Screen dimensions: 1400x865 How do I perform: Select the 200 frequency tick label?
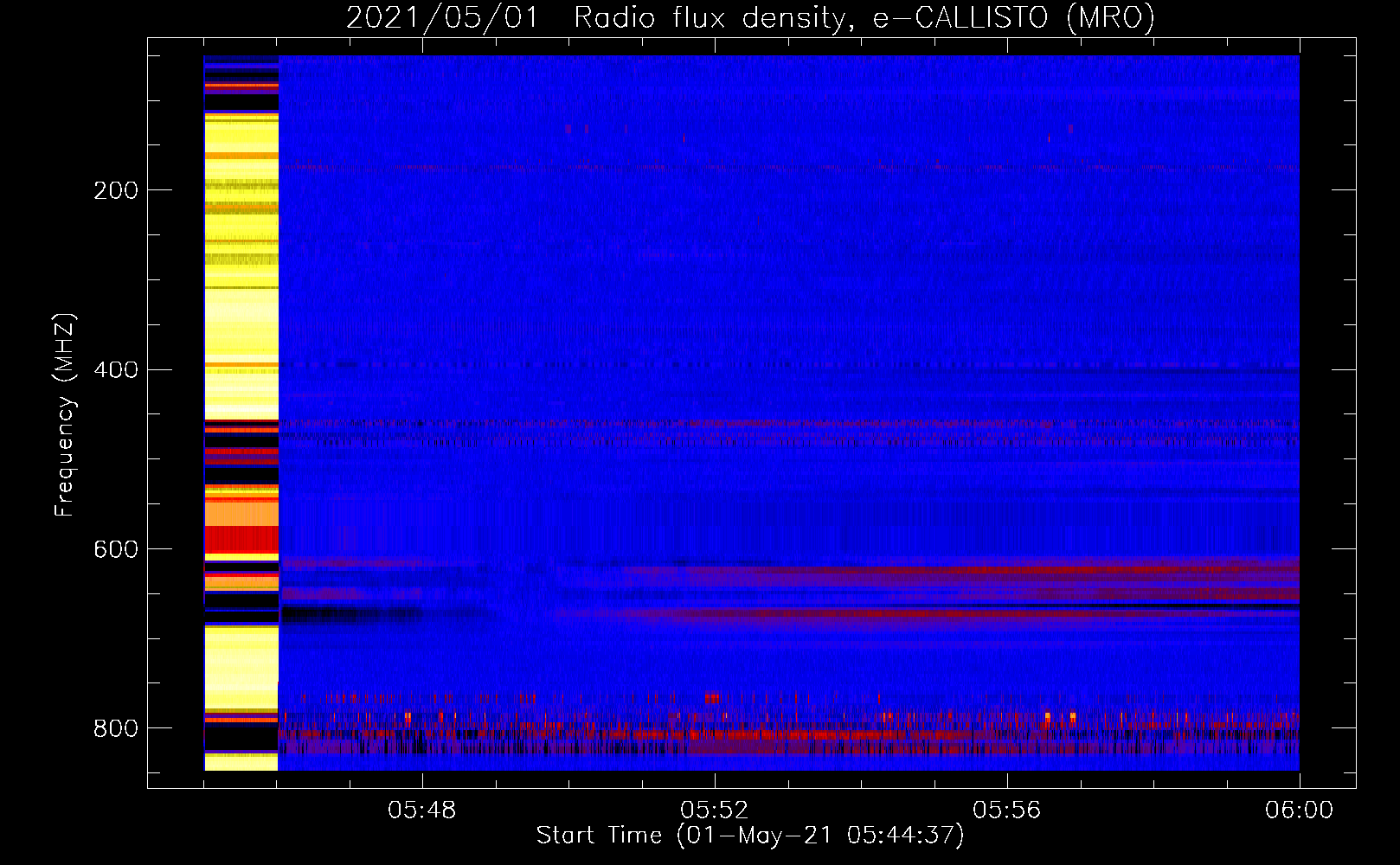point(116,190)
